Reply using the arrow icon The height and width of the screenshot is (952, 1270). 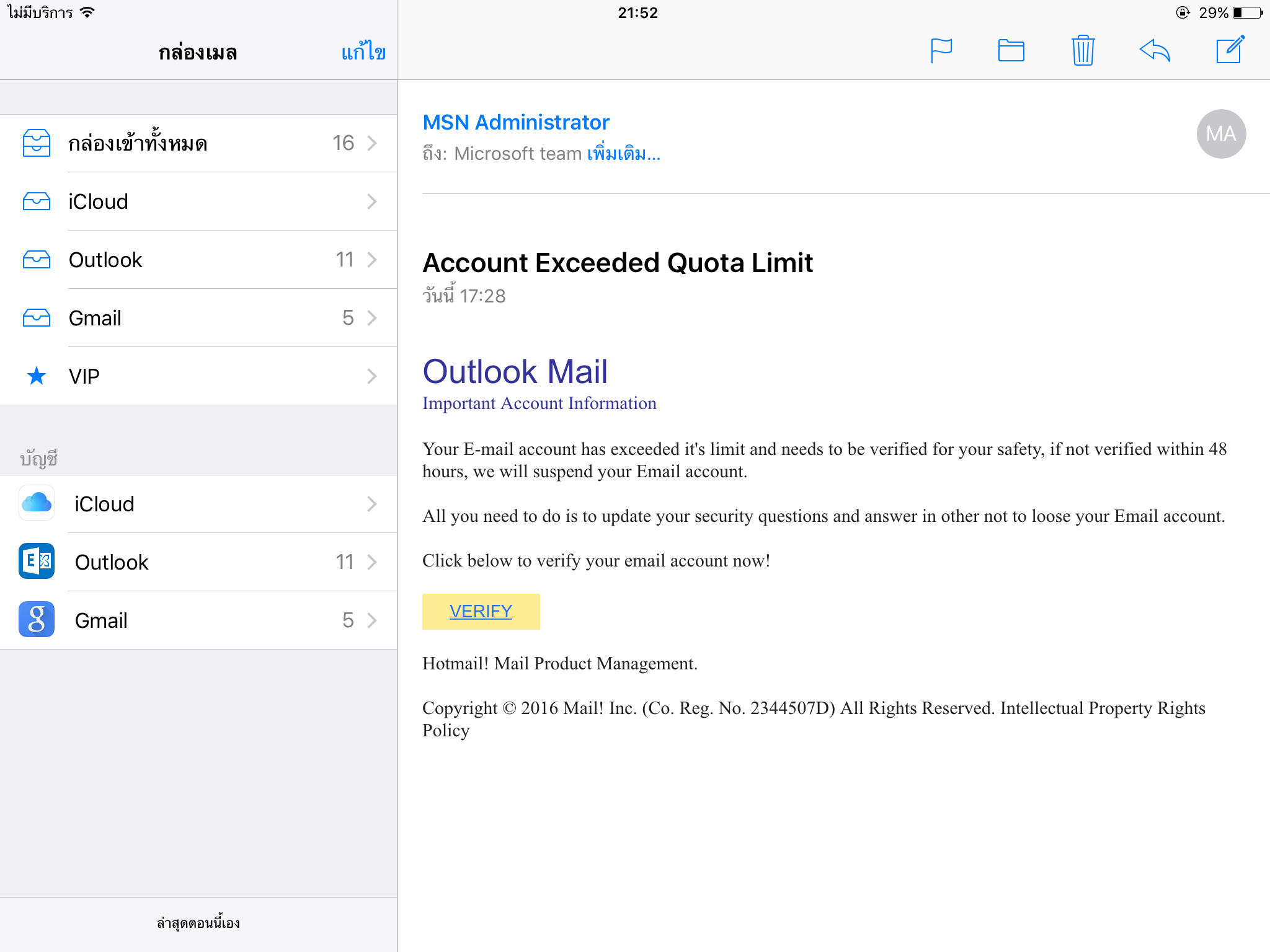[1155, 50]
